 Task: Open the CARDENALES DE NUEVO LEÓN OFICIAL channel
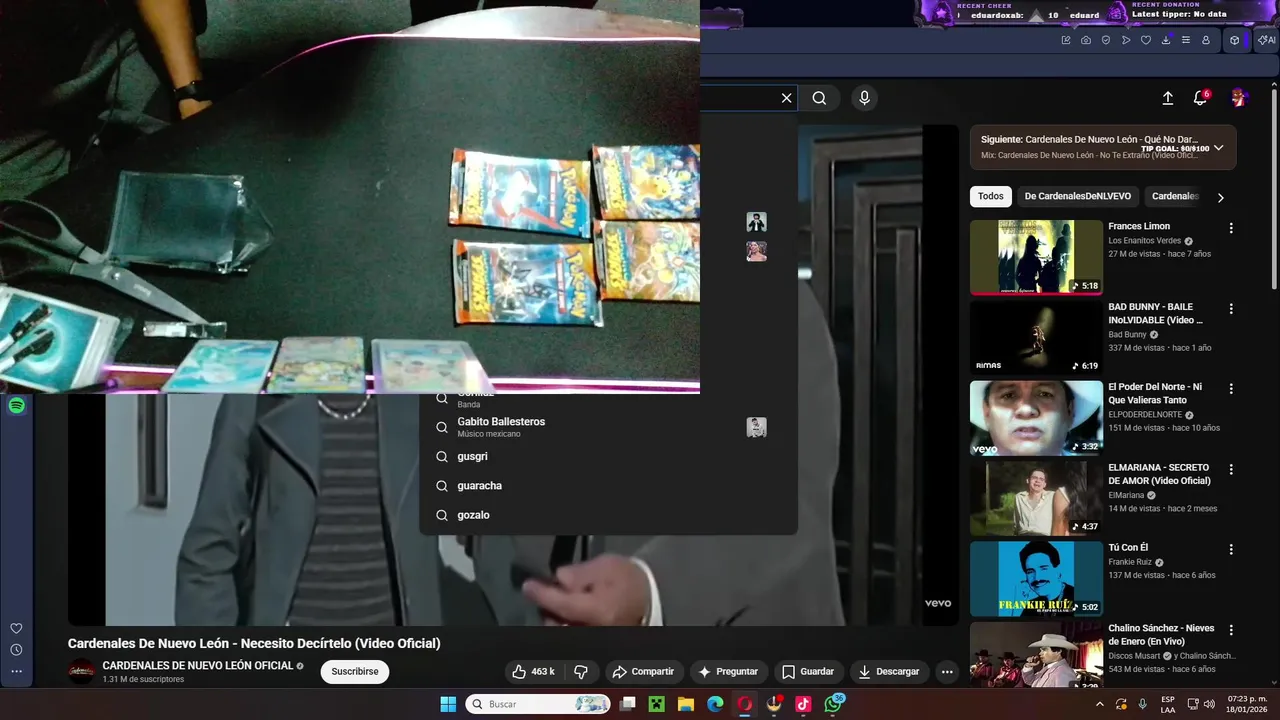(197, 666)
